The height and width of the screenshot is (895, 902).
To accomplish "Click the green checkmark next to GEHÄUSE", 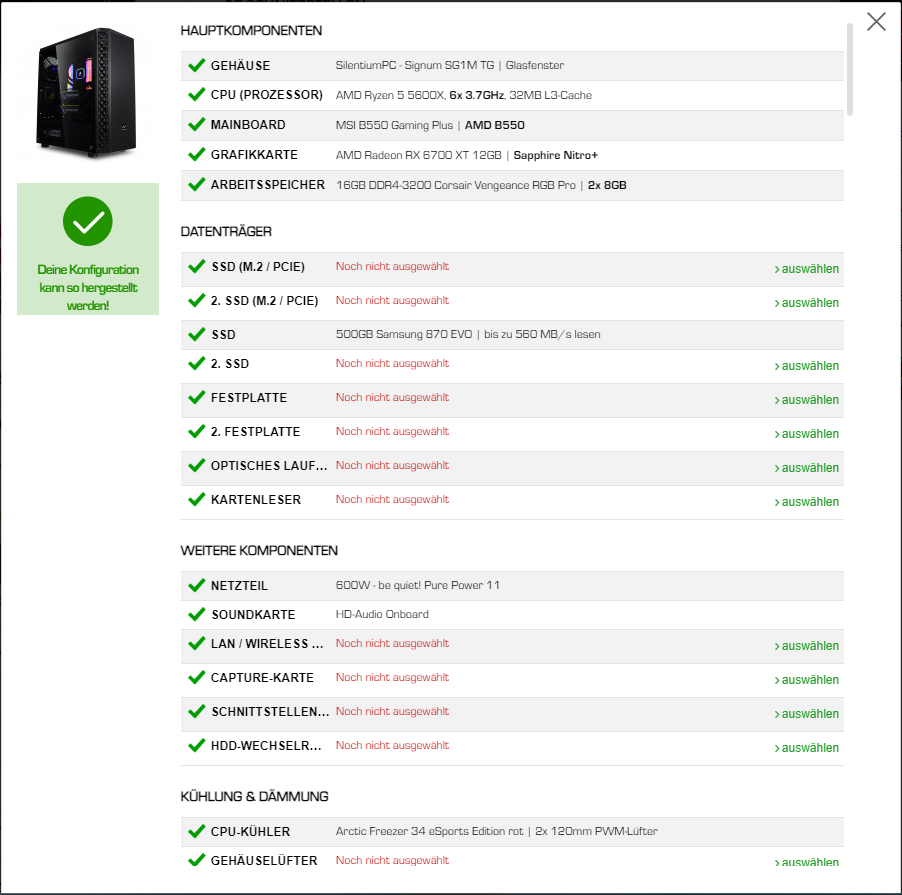I will click(197, 66).
